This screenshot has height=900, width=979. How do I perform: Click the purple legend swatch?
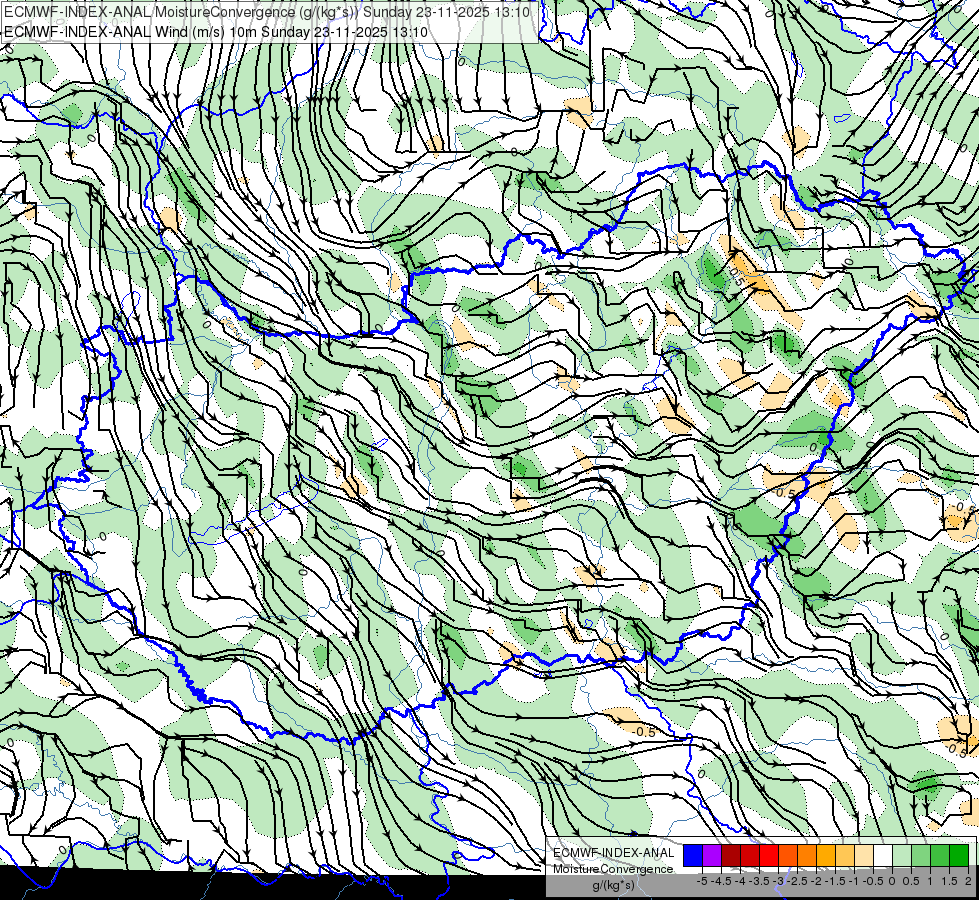[712, 856]
